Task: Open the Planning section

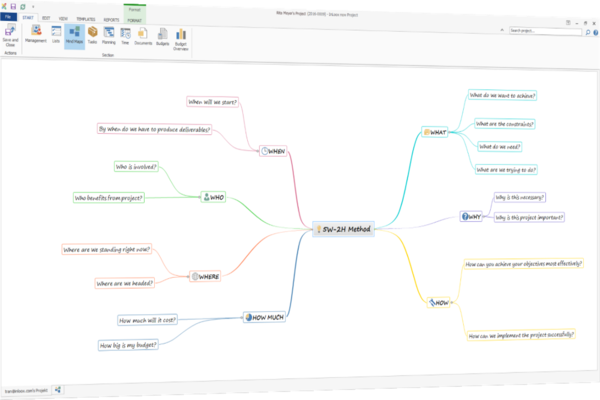Action: pyautogui.click(x=109, y=36)
